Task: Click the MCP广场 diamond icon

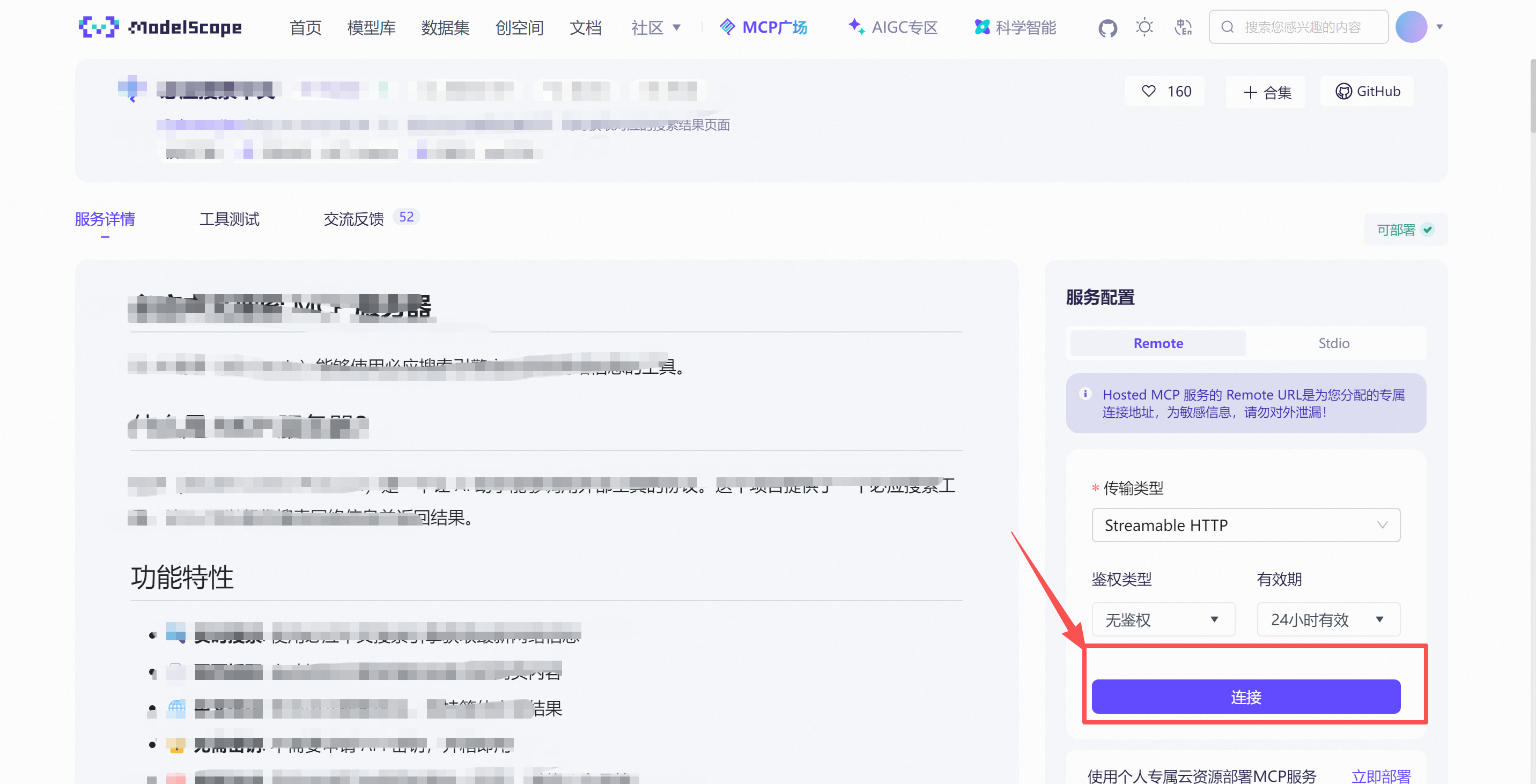Action: click(727, 26)
